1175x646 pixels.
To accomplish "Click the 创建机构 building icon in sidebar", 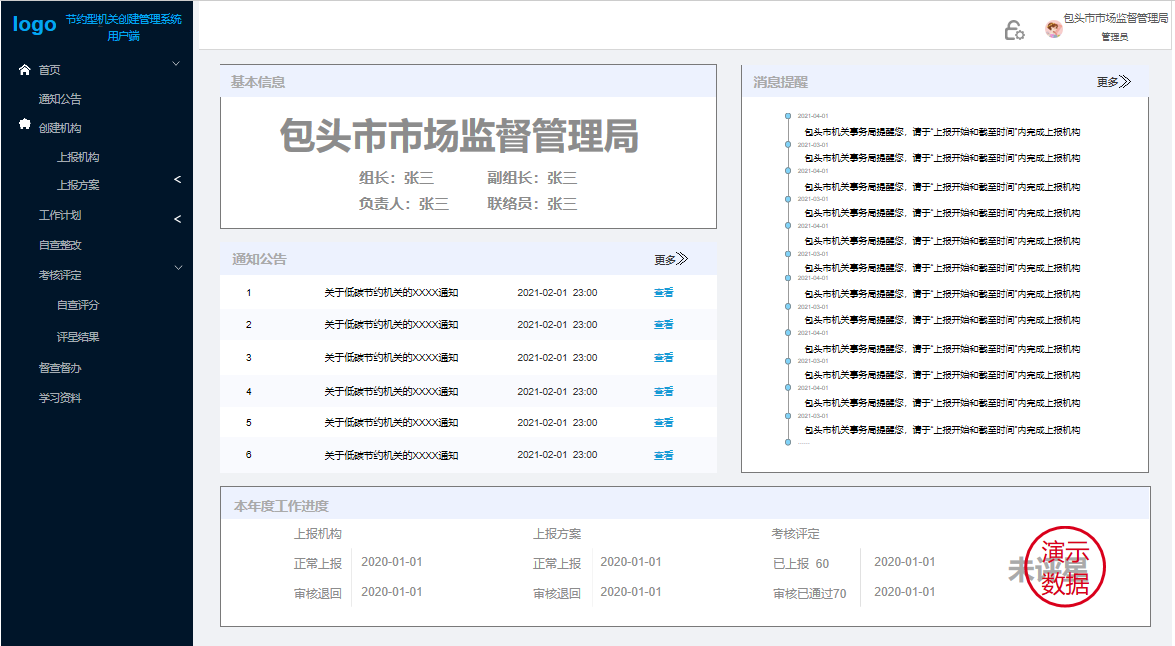I will pyautogui.click(x=25, y=125).
